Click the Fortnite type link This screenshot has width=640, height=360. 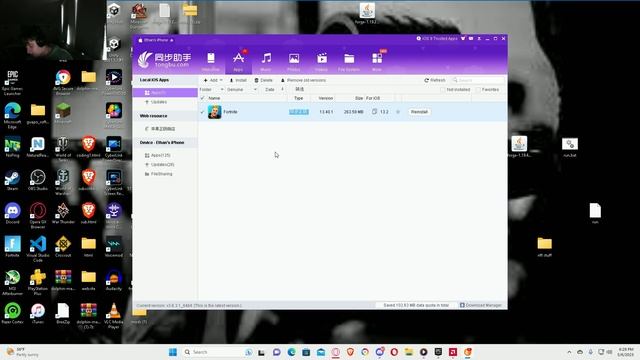point(299,112)
